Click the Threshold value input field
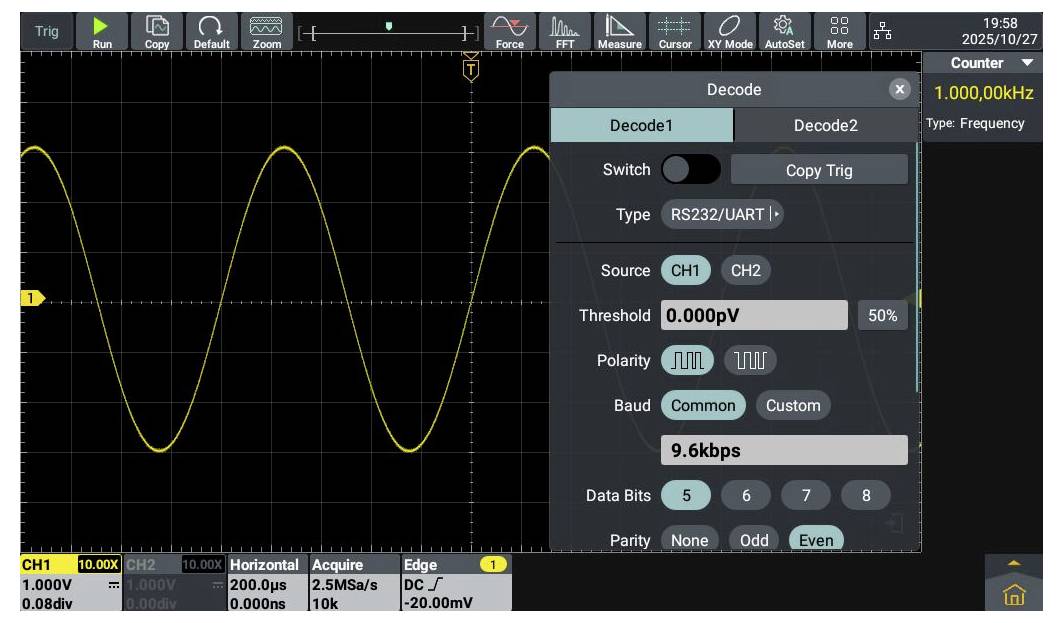1063x623 pixels. (x=754, y=316)
